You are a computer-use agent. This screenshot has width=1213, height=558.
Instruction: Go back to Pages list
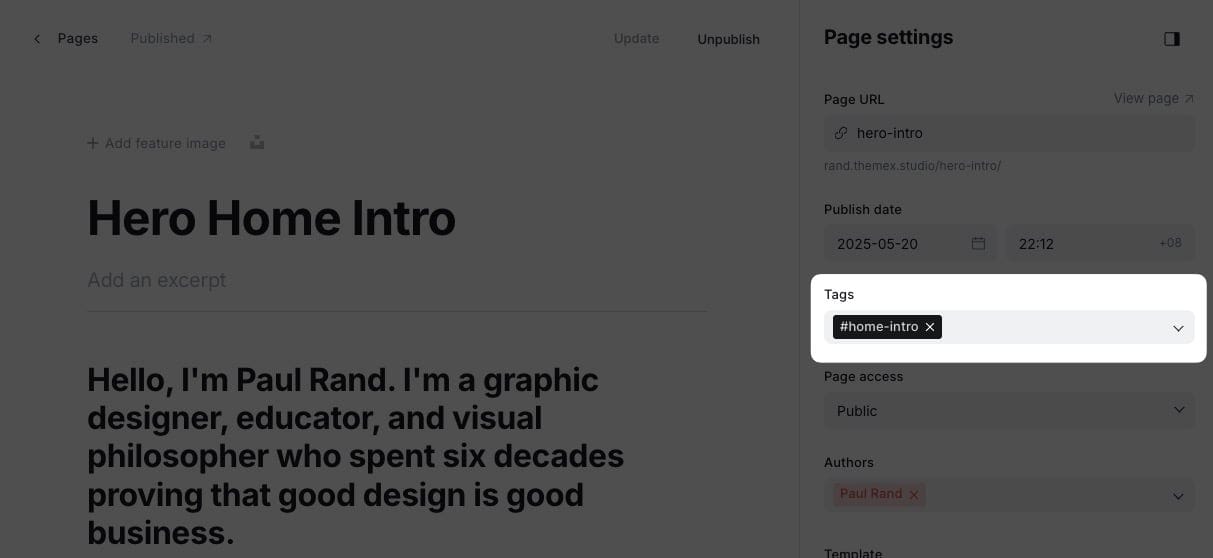click(77, 39)
